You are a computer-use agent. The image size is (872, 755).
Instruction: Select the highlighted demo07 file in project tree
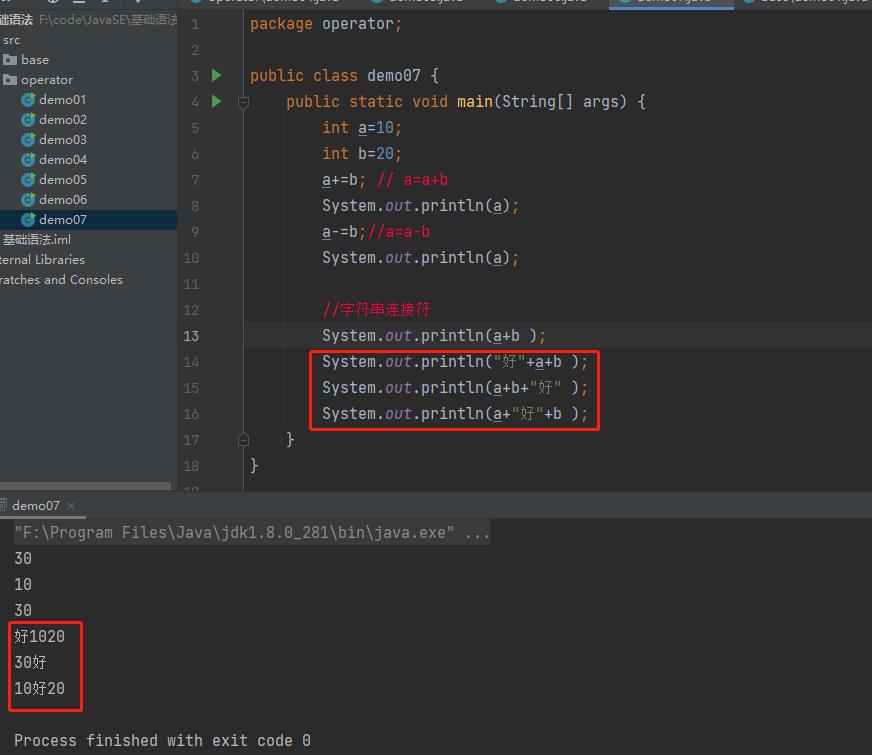(88, 220)
